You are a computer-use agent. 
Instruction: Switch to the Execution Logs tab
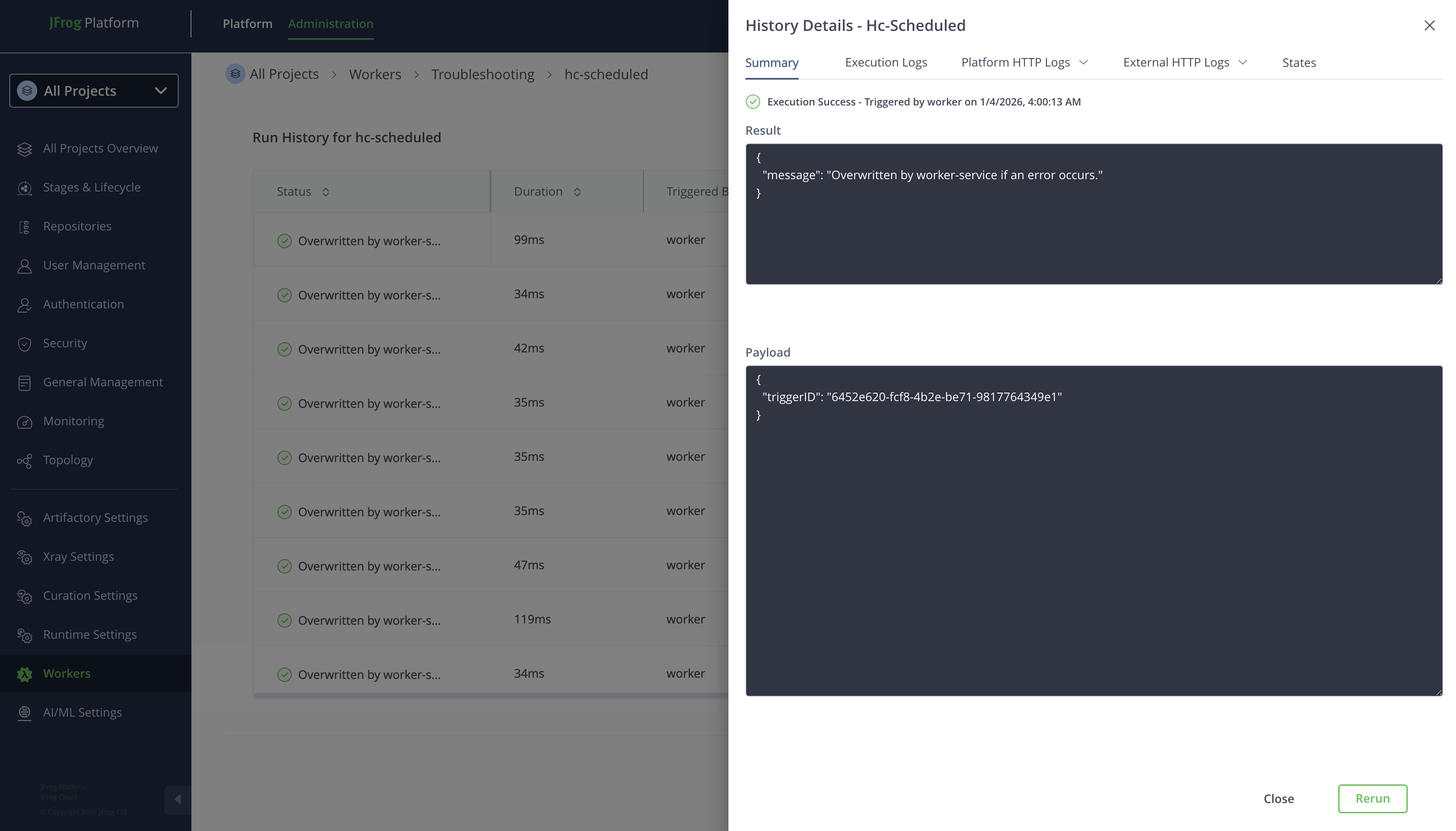point(886,62)
